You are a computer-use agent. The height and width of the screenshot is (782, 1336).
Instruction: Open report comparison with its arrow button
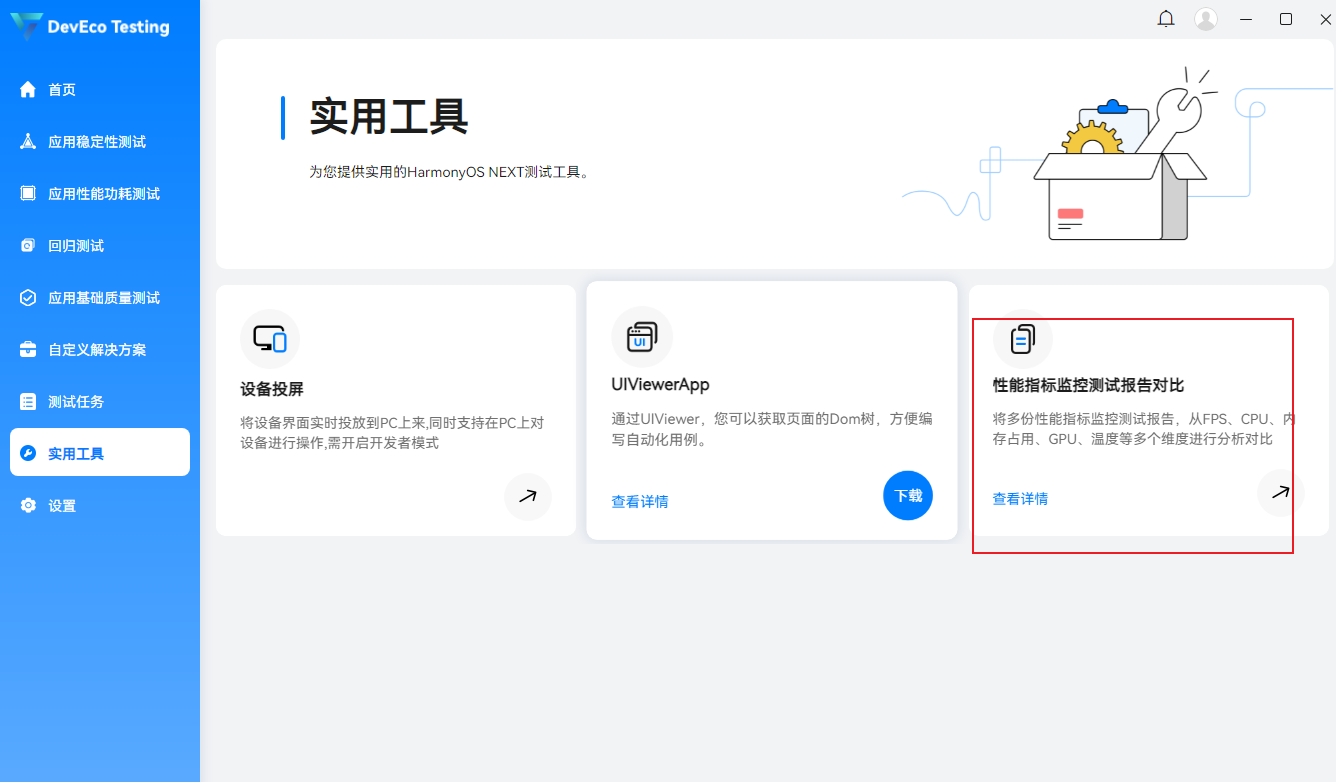coord(1281,492)
